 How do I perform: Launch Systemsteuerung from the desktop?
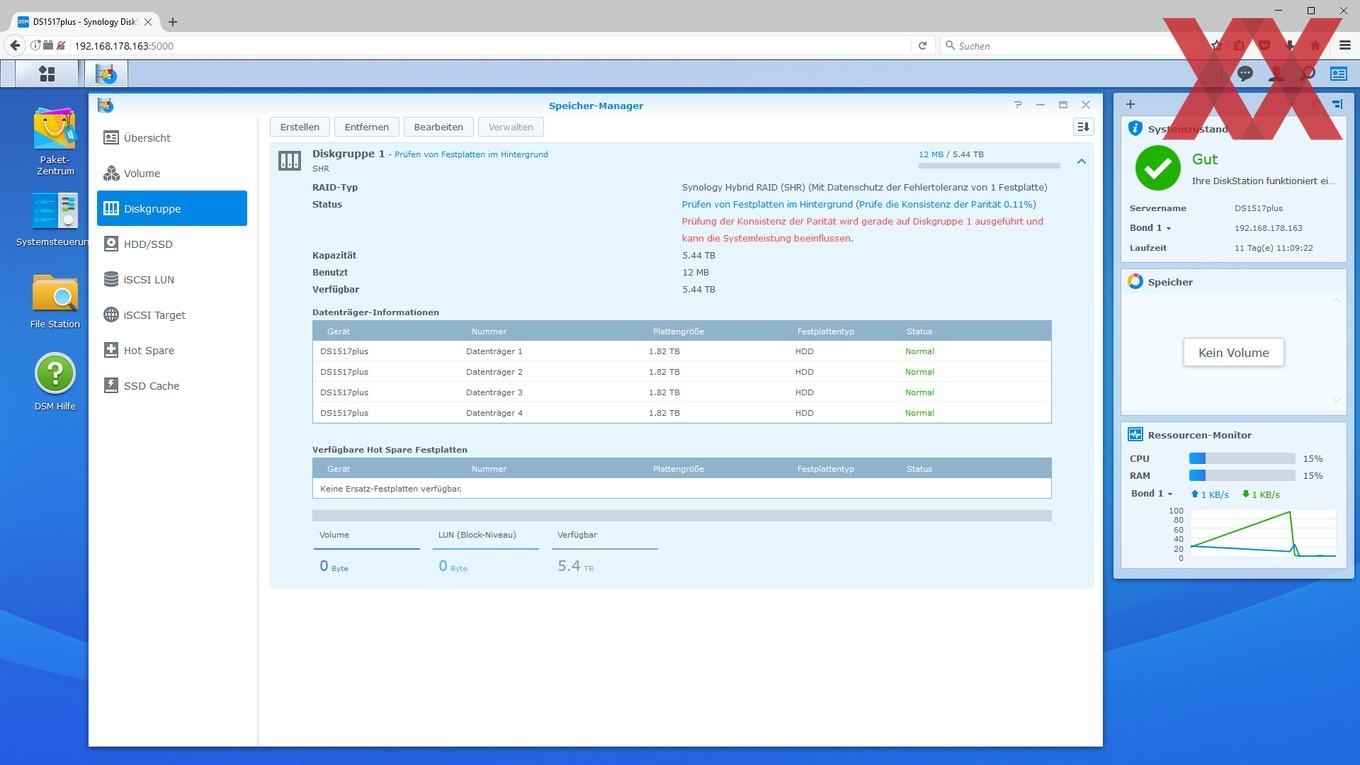[55, 219]
